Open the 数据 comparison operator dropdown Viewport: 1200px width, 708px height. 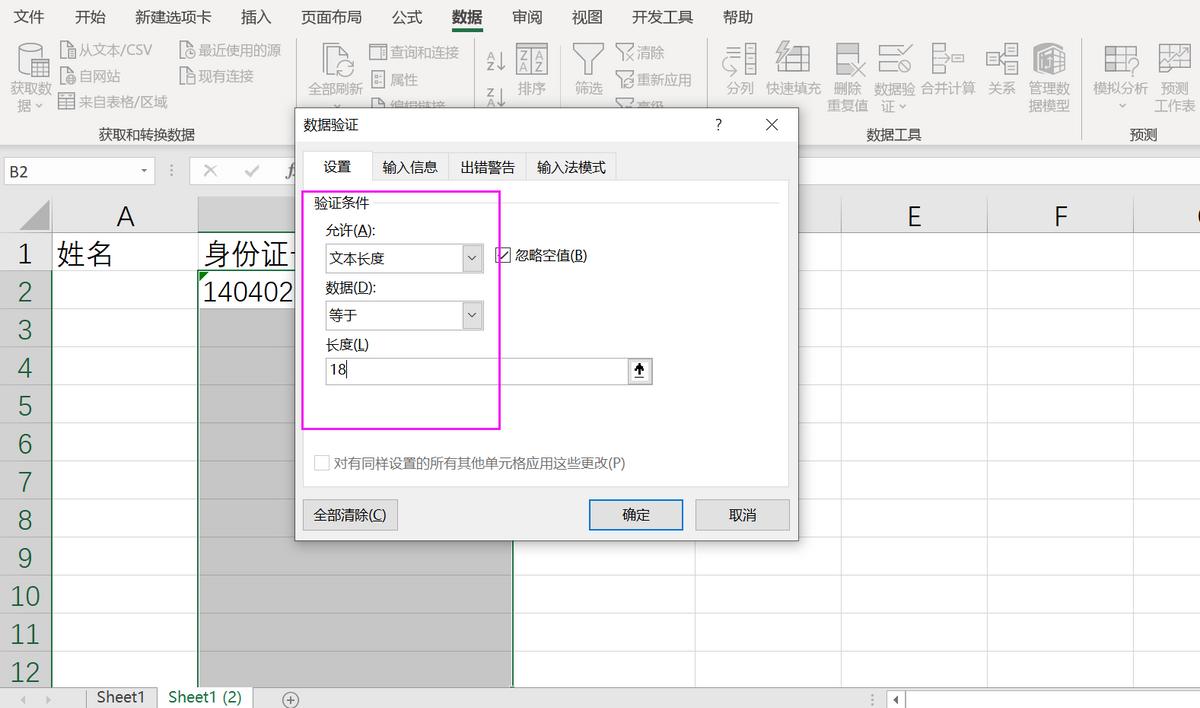[x=472, y=315]
